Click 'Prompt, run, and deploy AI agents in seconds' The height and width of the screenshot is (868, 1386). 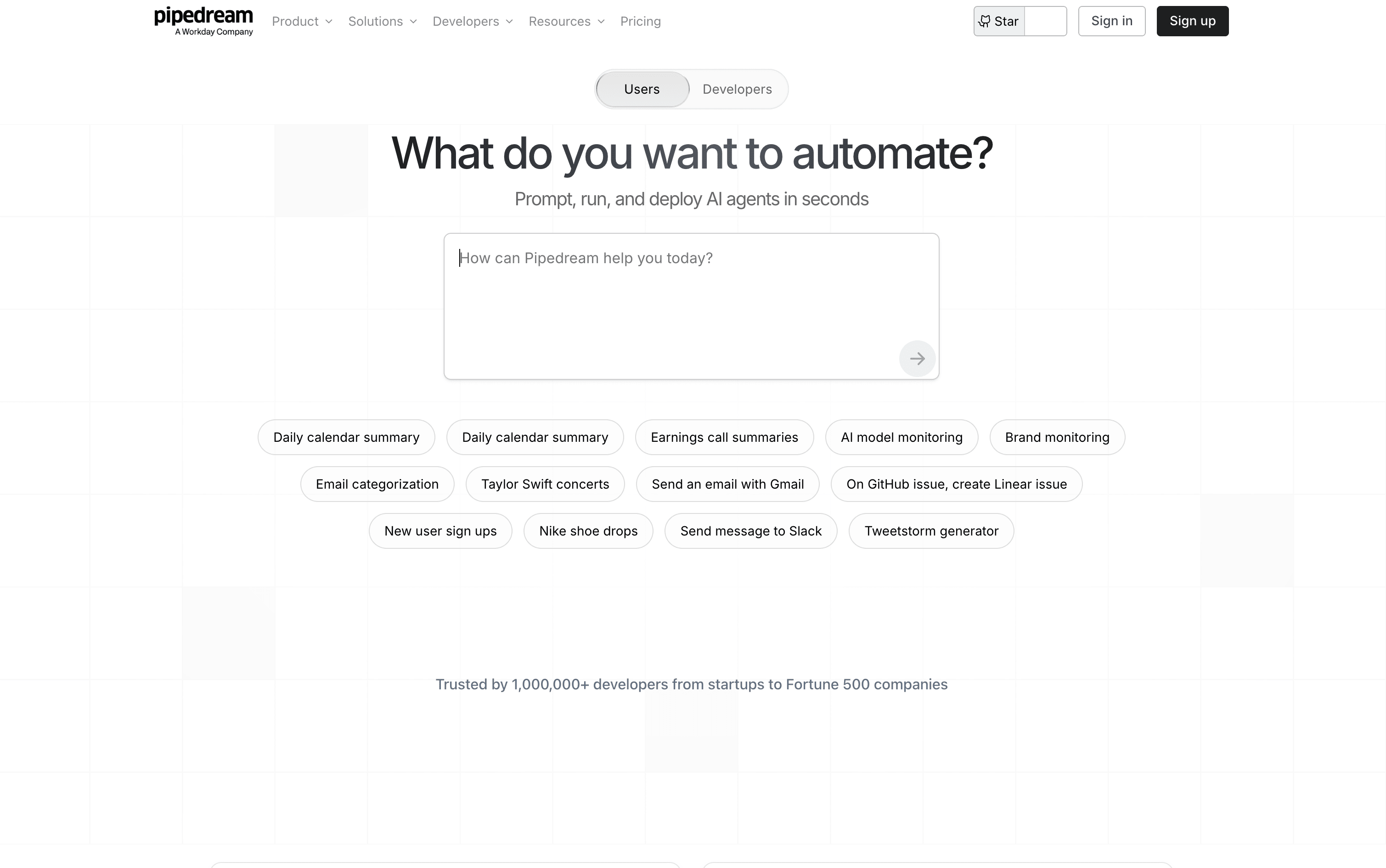click(x=692, y=199)
